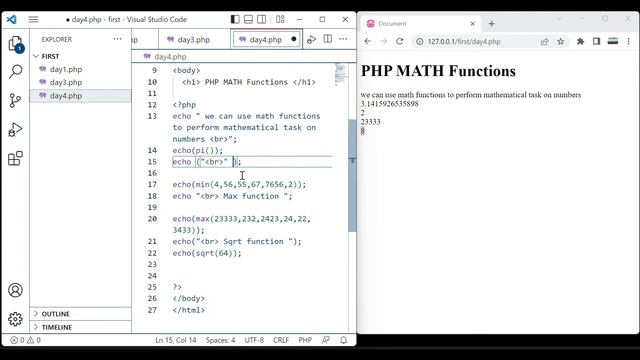Screen dimensions: 640x360
Task: Click the browser address bar URL
Action: [464, 42]
